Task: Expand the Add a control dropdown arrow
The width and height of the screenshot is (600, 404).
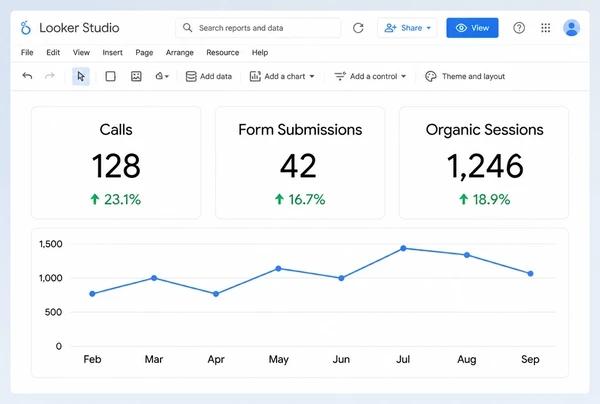Action: pos(403,76)
